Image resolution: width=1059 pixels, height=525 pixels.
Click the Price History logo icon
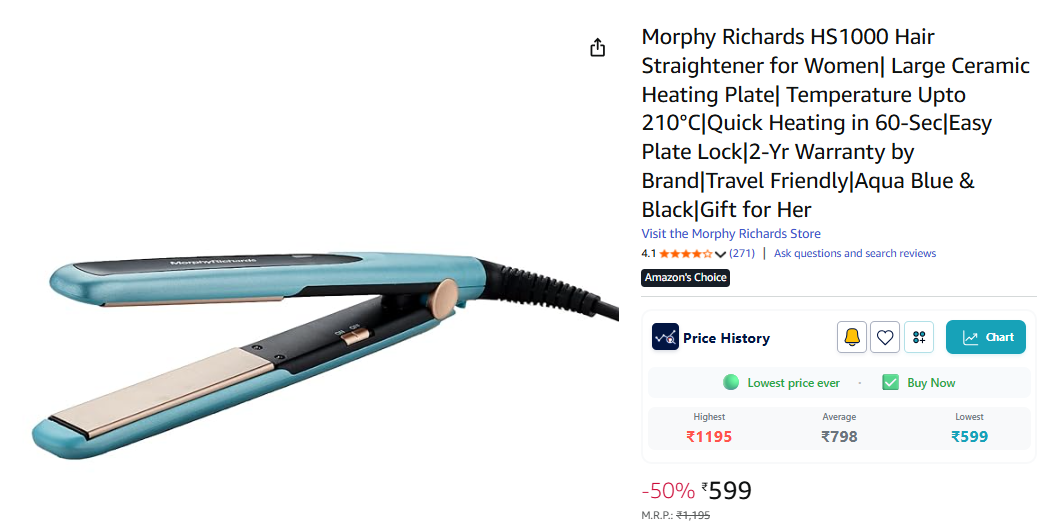[x=665, y=338]
